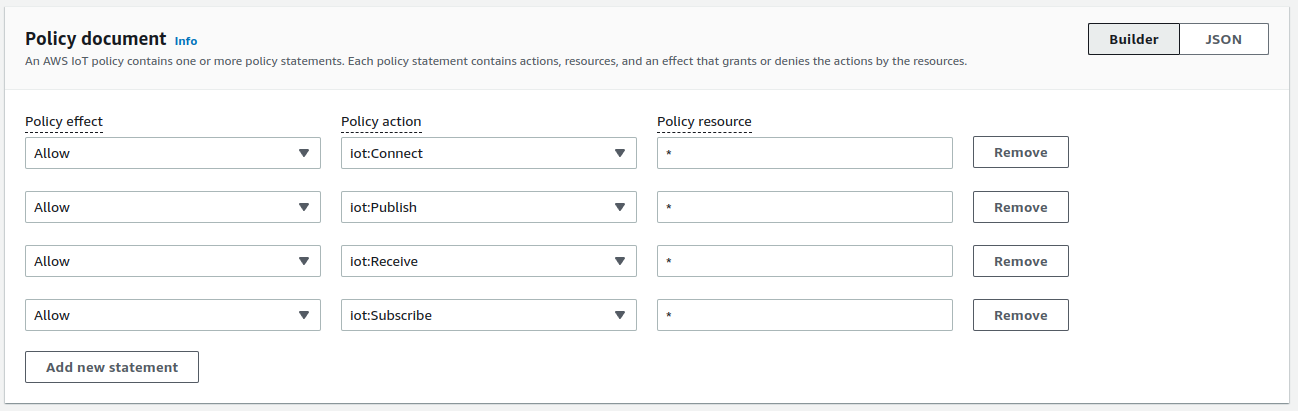Open policy effect dropdown for iot:Publish row
Viewport: 1298px width, 411px height.
[172, 207]
